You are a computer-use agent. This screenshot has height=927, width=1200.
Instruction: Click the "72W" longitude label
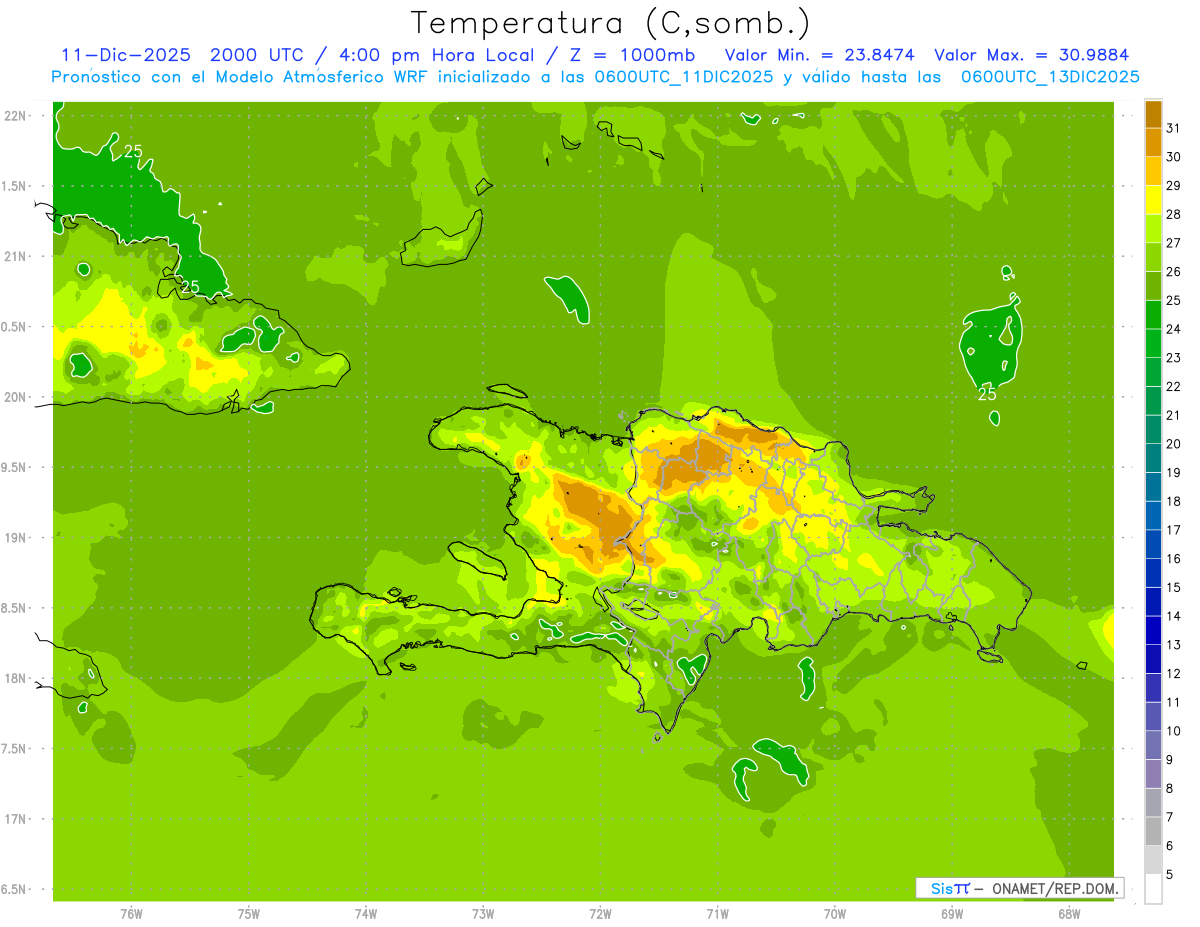[x=600, y=913]
